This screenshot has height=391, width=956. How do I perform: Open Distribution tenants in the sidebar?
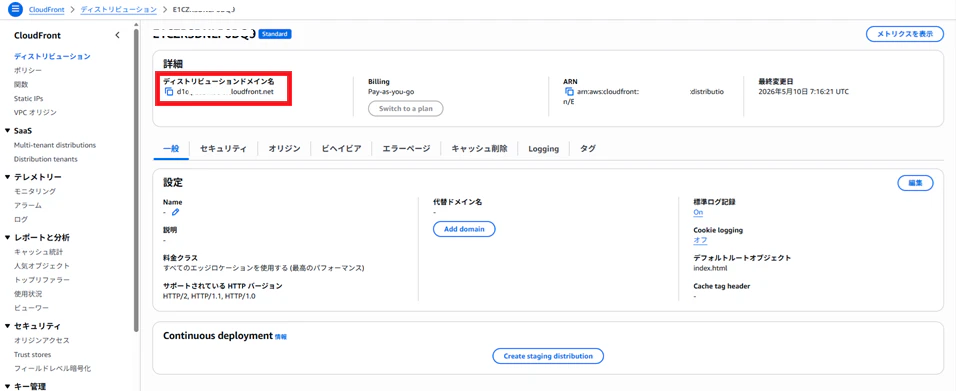click(45, 159)
